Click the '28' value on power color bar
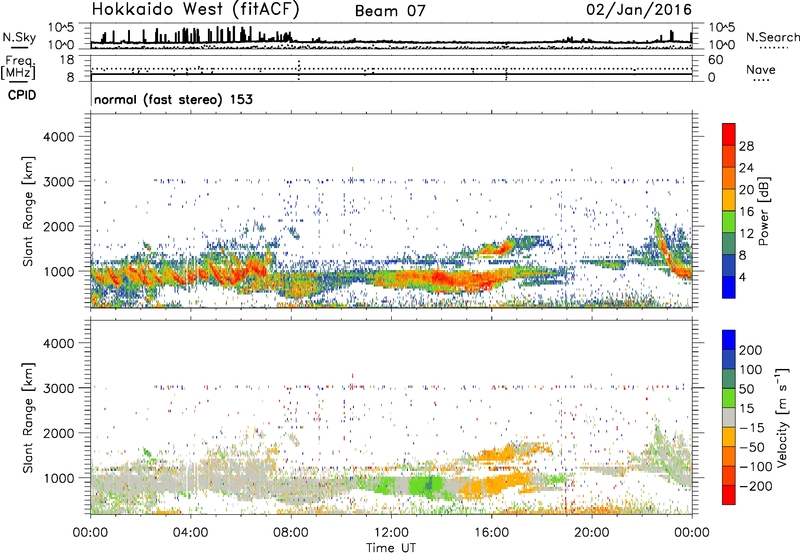Screen dimensions: 800x554 tap(746, 146)
